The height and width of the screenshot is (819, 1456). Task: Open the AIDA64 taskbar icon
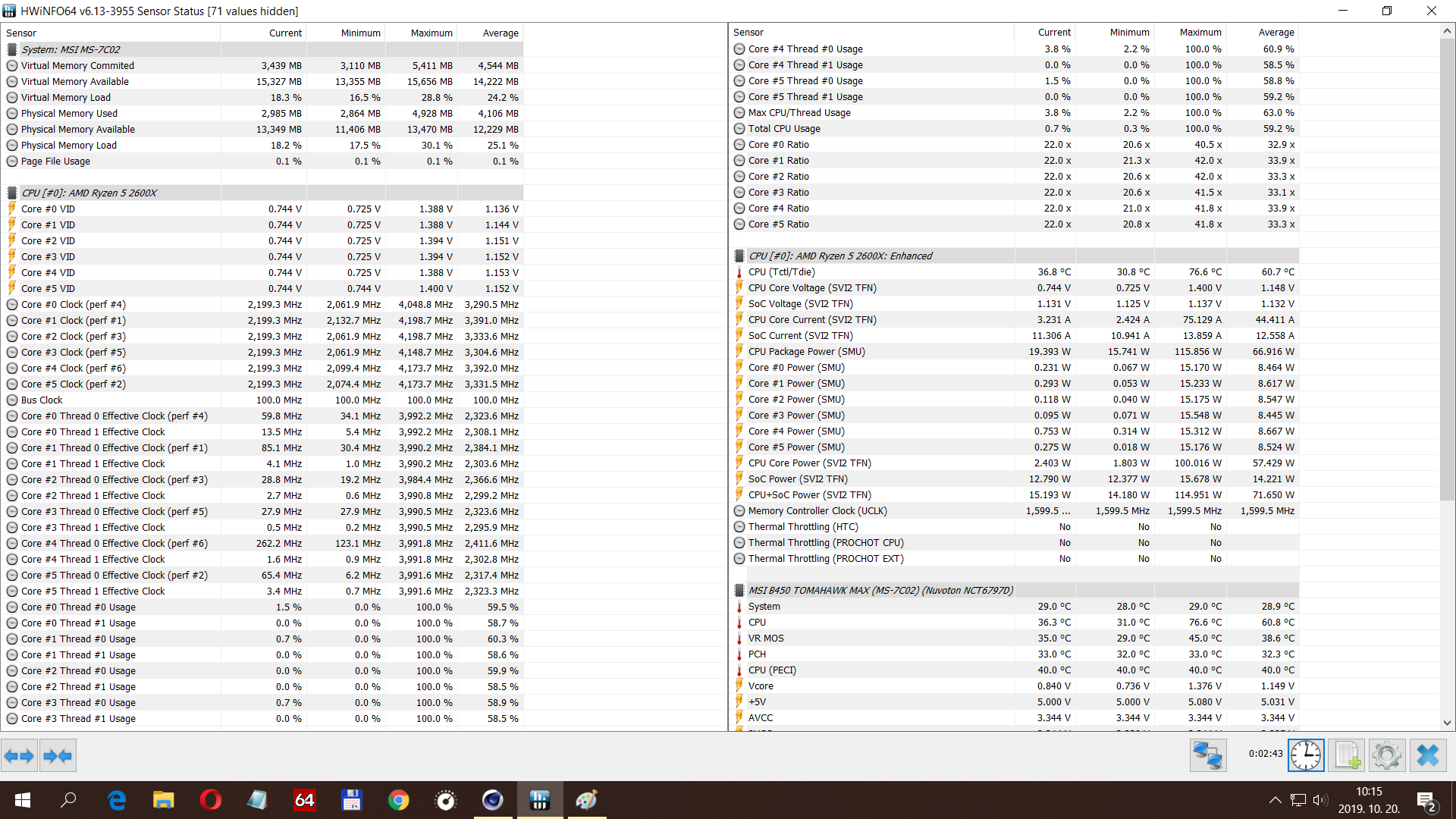(305, 800)
